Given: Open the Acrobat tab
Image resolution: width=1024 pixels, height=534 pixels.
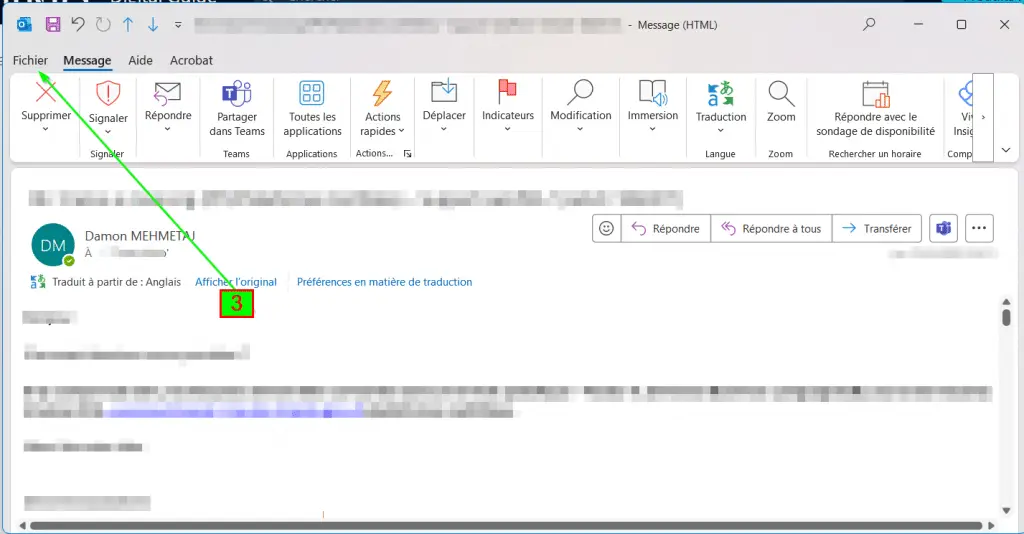Looking at the screenshot, I should [x=191, y=60].
